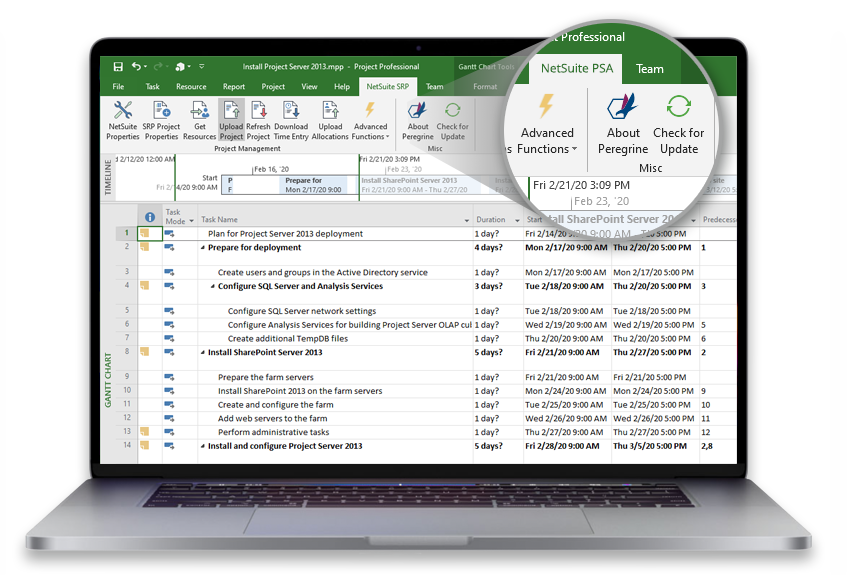856x575 pixels.
Task: Open the Task Mode column filter dropdown
Action: click(191, 221)
